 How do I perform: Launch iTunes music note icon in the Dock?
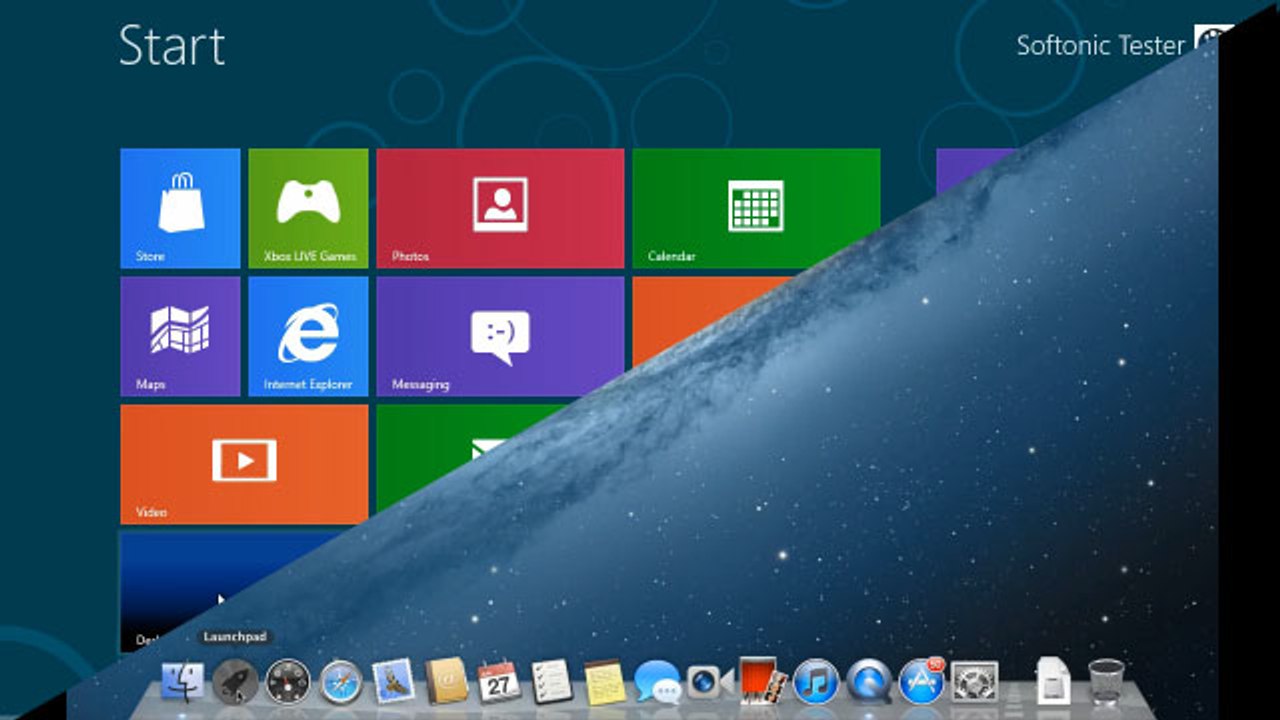pyautogui.click(x=815, y=682)
